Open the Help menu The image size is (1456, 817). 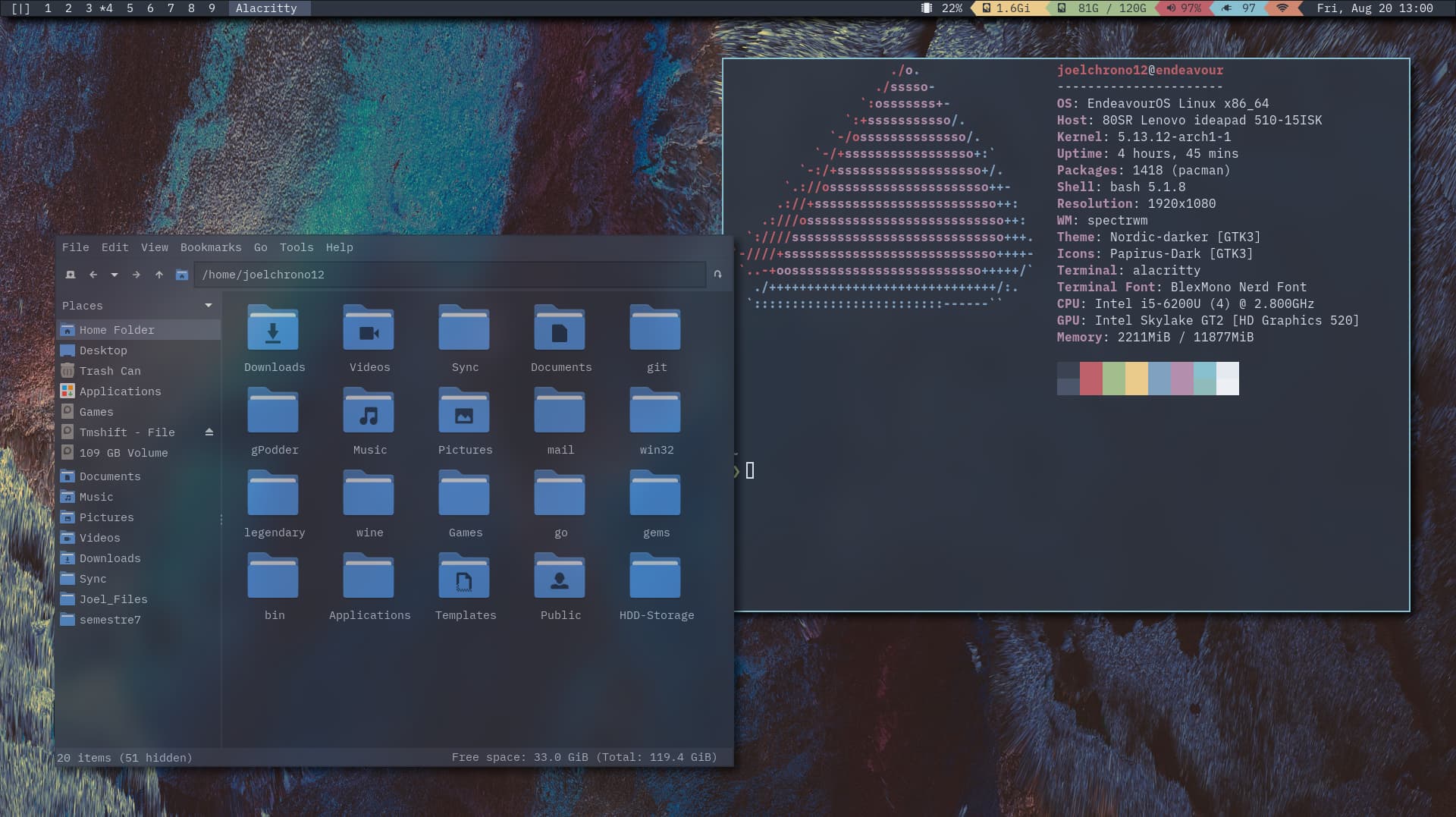click(x=340, y=247)
